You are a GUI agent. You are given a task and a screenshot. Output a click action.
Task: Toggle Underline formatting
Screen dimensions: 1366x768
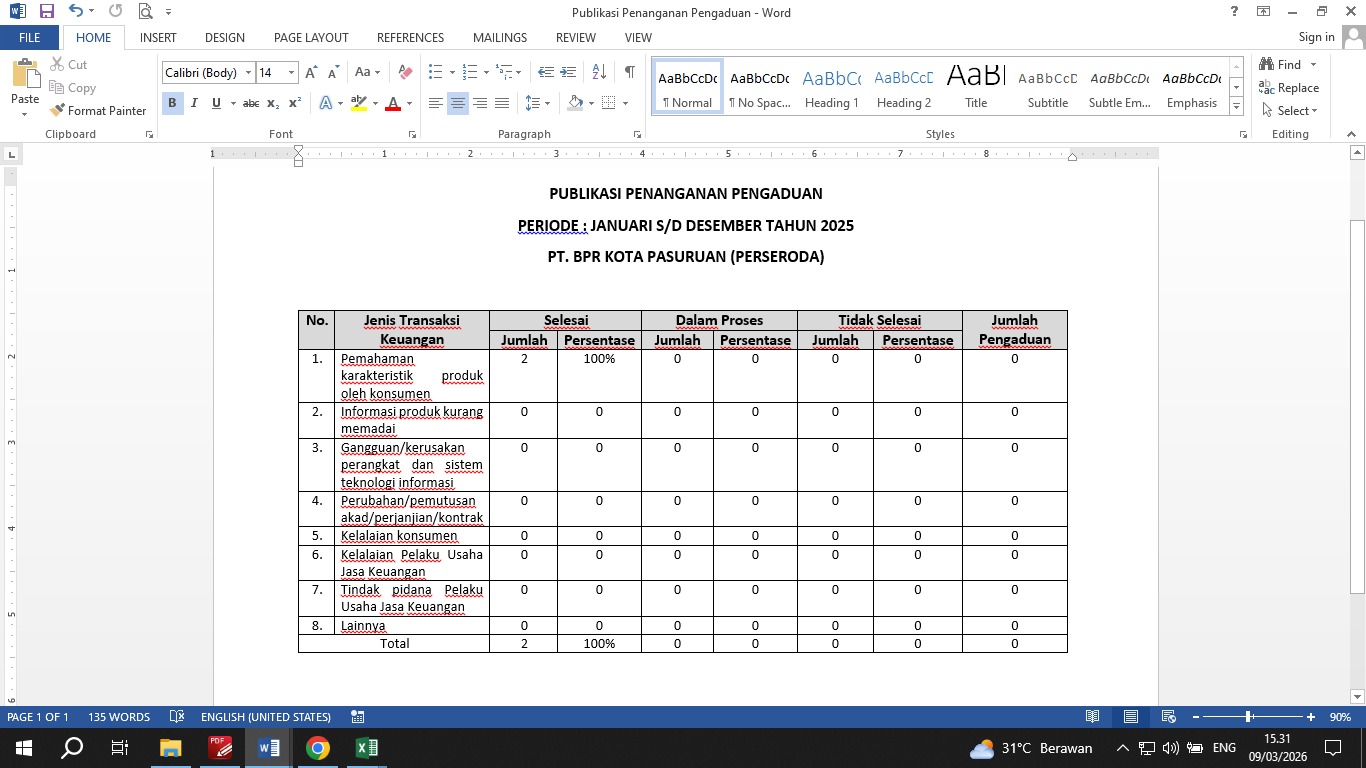(216, 103)
